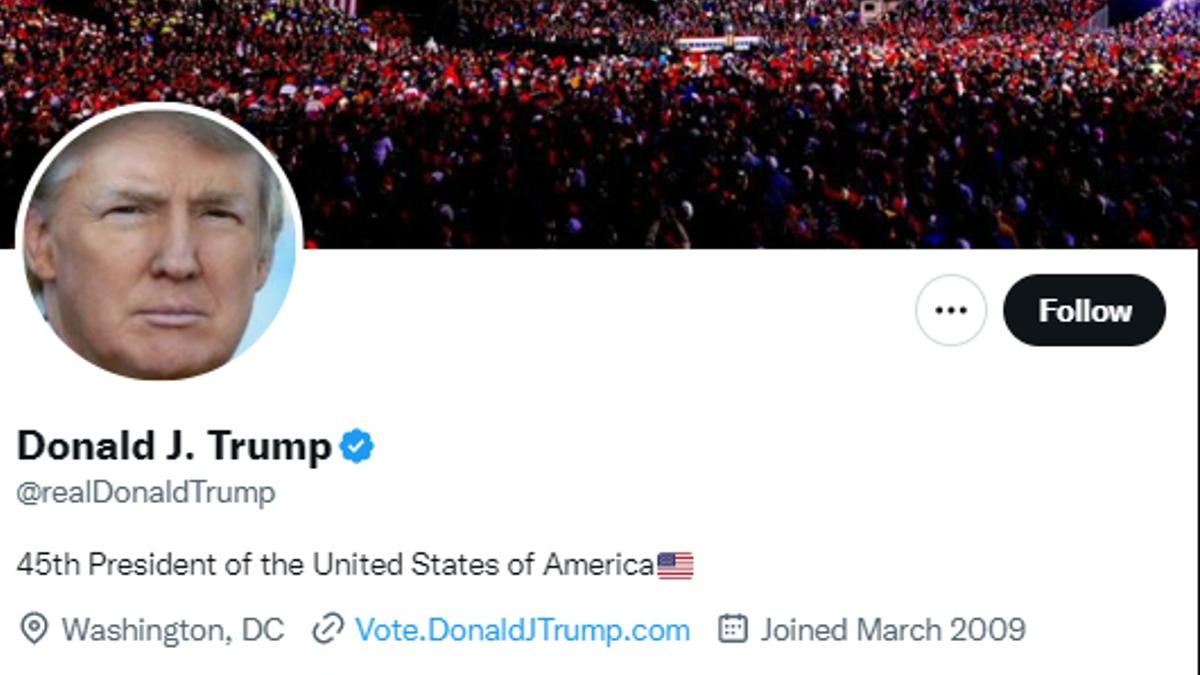Click the word Follow on the button

click(1085, 310)
